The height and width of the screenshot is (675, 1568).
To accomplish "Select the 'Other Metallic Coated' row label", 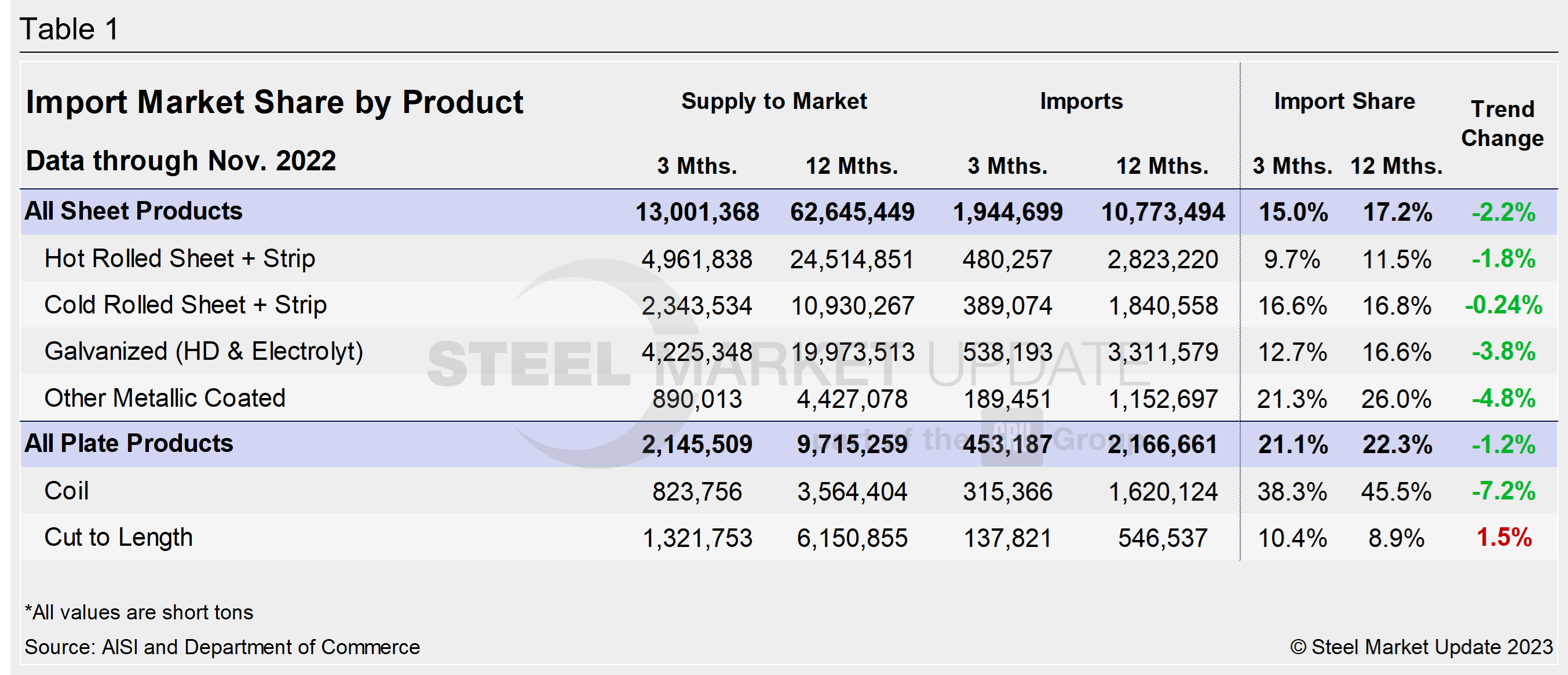I will pyautogui.click(x=165, y=398).
